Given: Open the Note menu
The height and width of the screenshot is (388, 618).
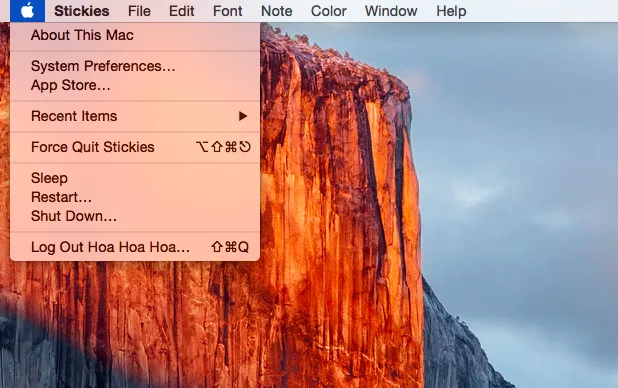Looking at the screenshot, I should click(277, 11).
